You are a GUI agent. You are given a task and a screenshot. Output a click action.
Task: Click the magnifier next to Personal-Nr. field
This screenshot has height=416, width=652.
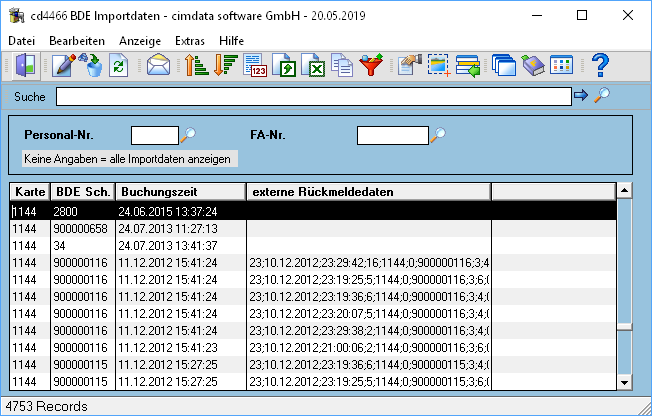coord(188,135)
